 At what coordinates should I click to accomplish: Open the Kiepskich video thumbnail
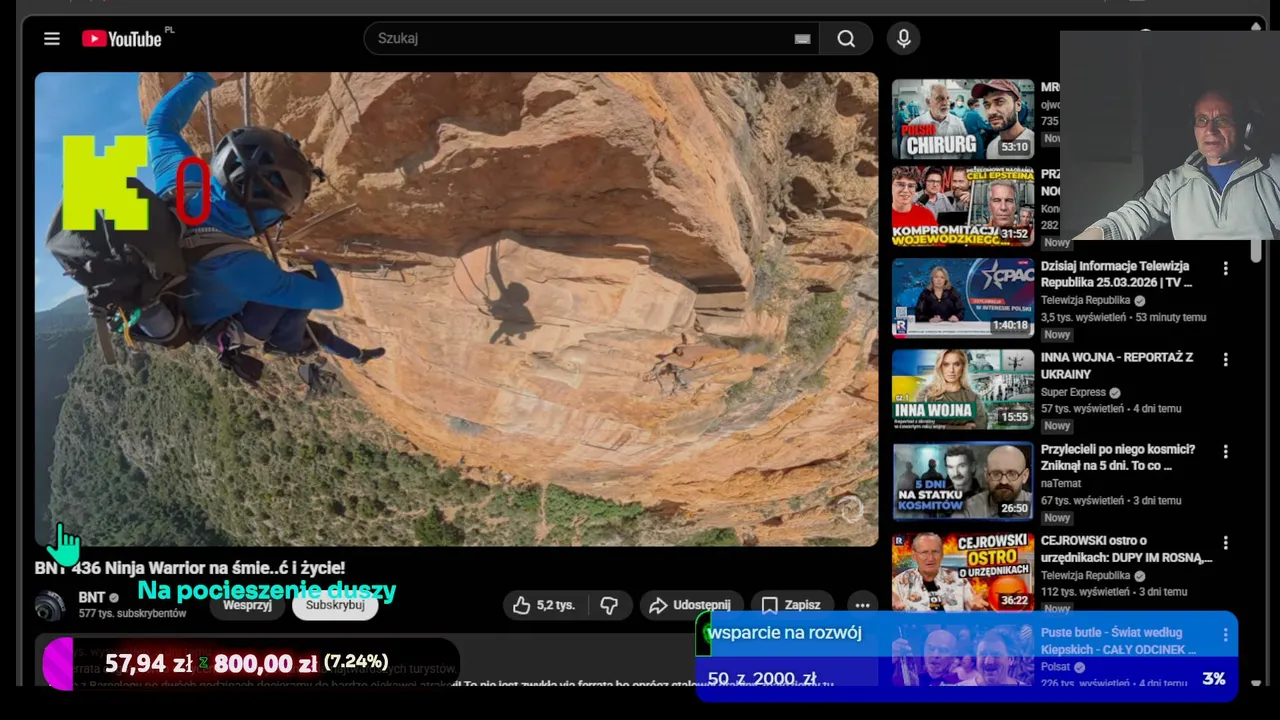963,655
